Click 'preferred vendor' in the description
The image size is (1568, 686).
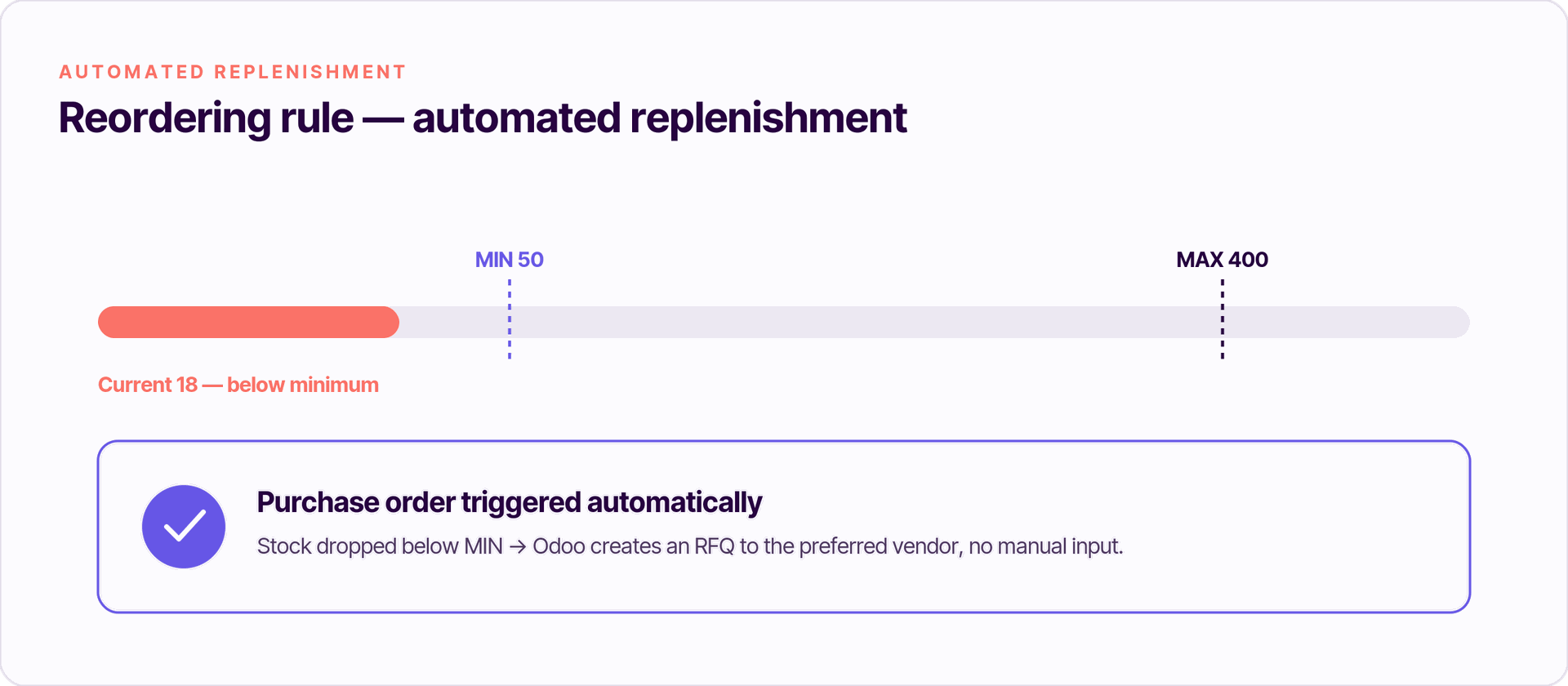click(x=878, y=546)
